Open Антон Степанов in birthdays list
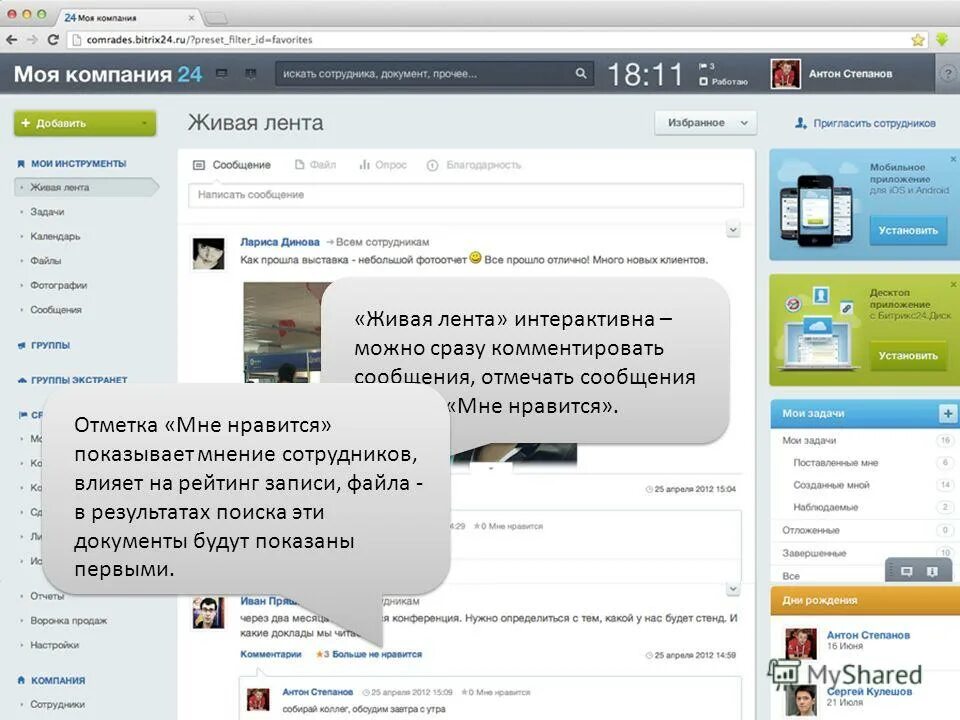The image size is (960, 720). pyautogui.click(x=868, y=636)
